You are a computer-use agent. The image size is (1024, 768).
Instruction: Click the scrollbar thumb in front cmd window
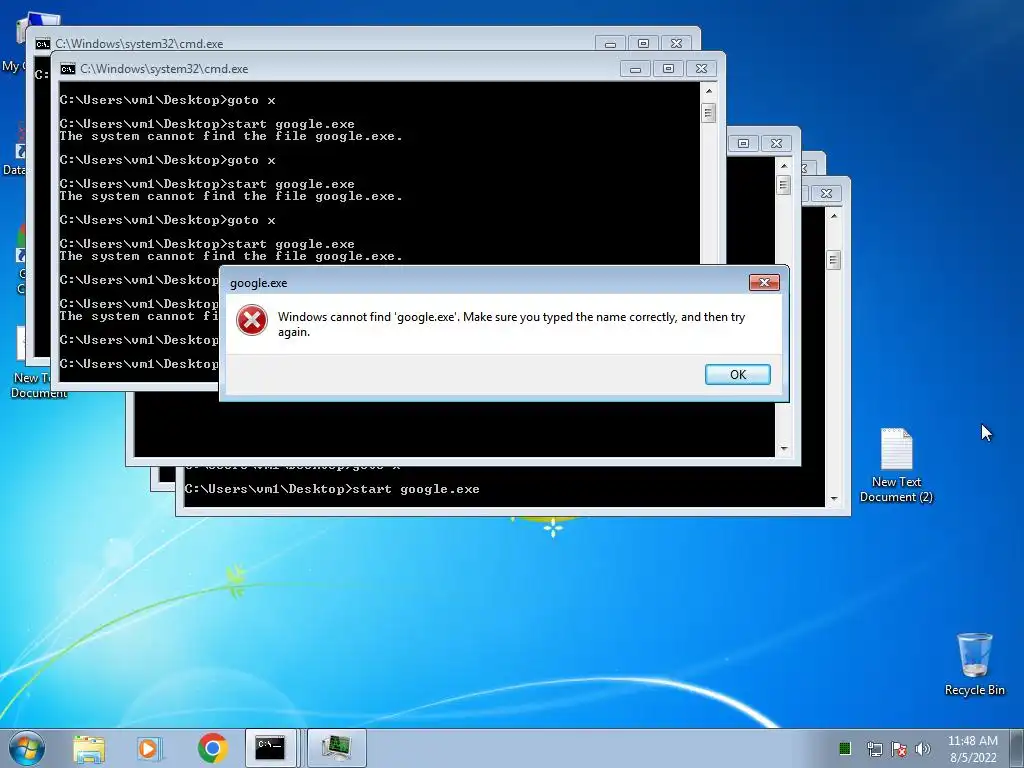point(709,112)
